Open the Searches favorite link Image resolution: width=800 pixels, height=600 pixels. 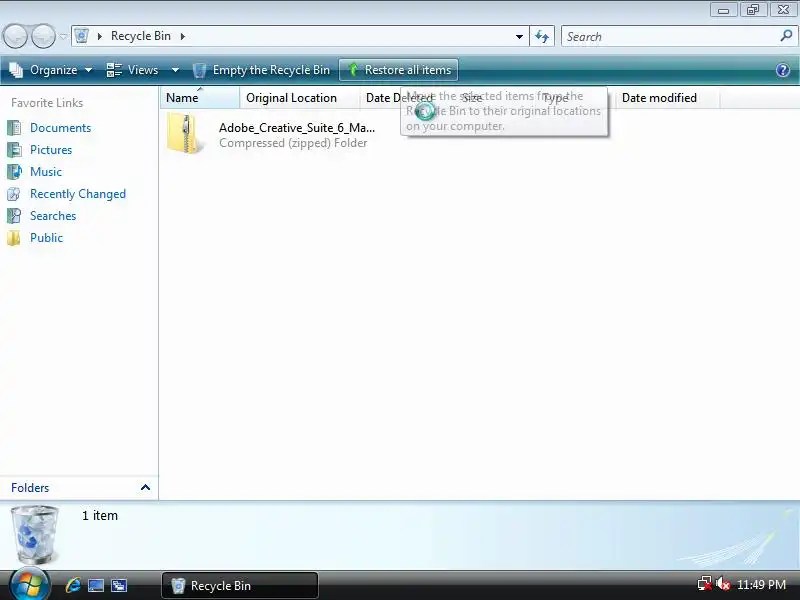[x=53, y=216]
